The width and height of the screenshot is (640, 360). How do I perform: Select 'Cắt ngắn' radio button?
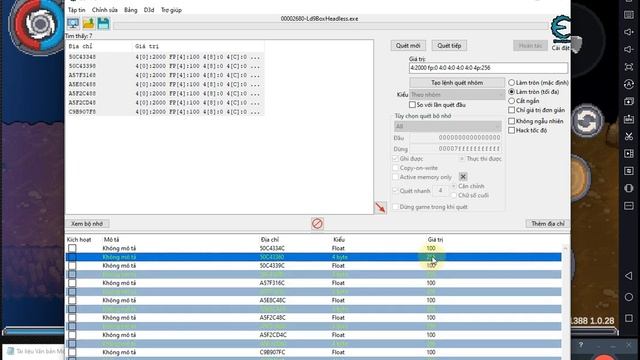pyautogui.click(x=511, y=101)
